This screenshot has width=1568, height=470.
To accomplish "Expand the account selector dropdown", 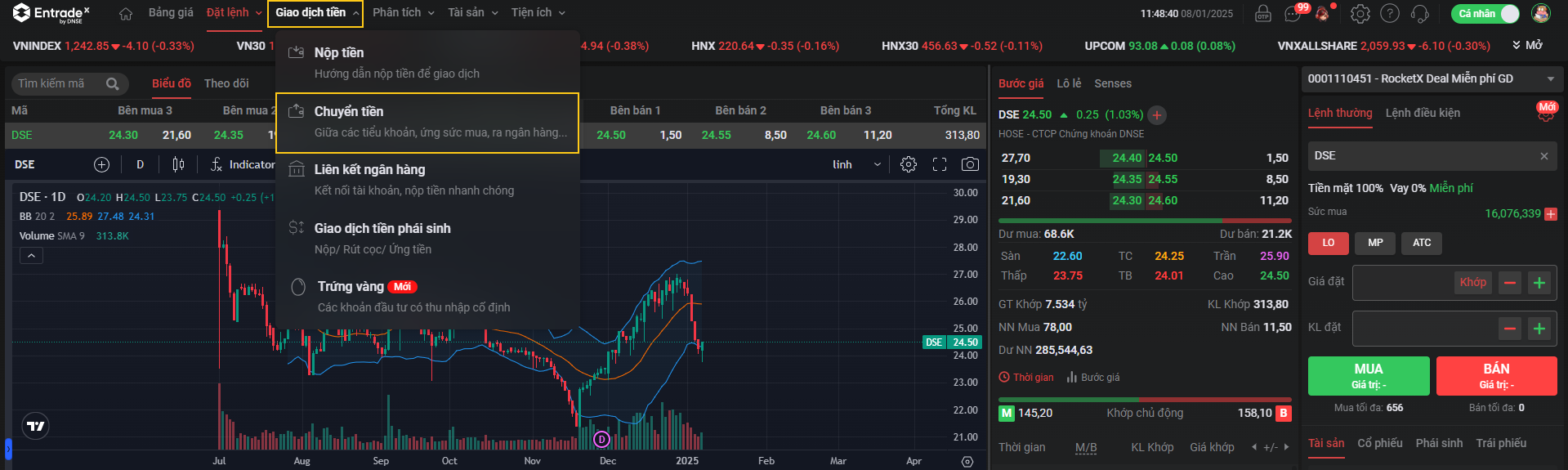I will pos(1550,79).
